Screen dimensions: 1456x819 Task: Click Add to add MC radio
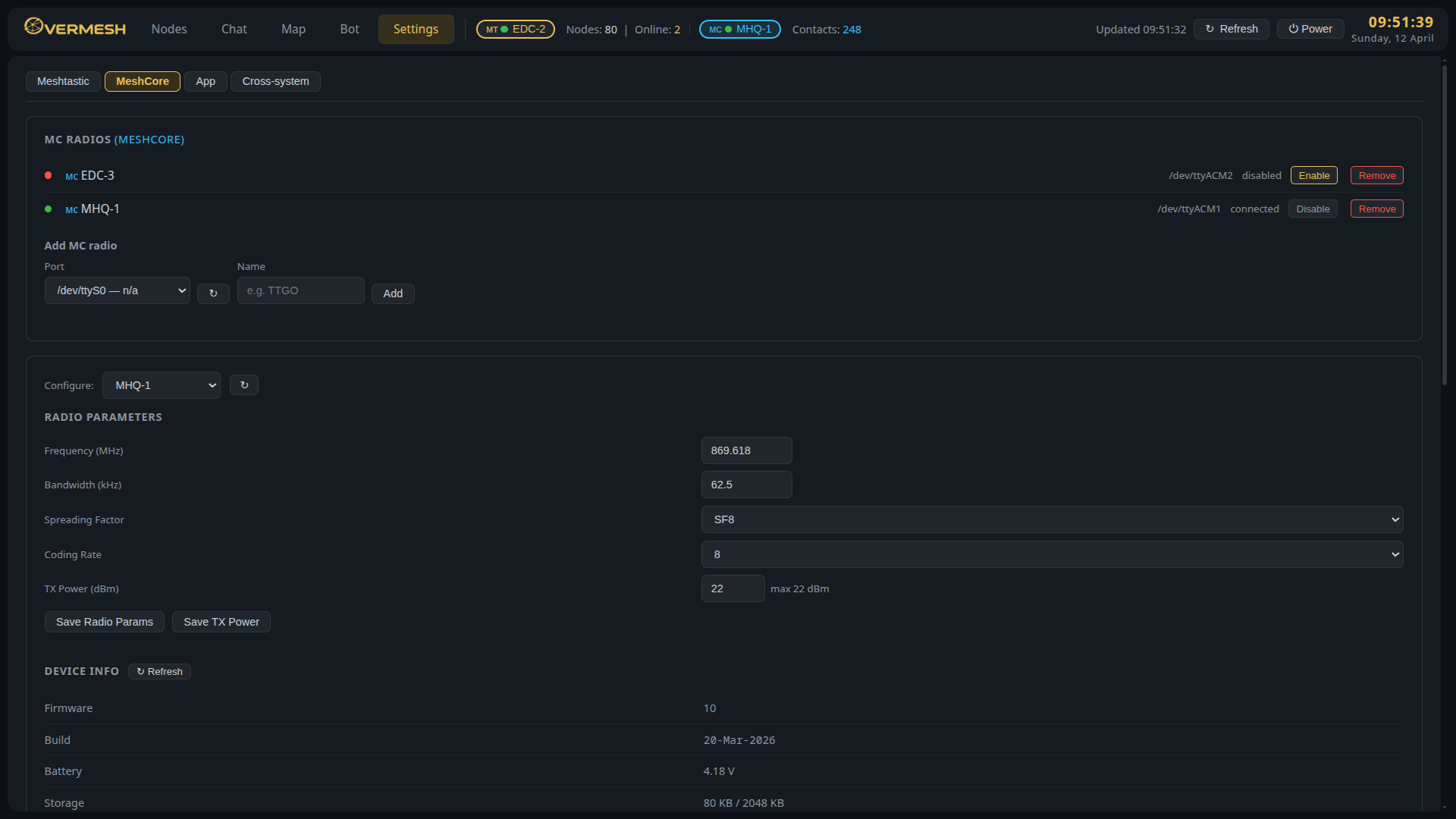[x=393, y=293]
